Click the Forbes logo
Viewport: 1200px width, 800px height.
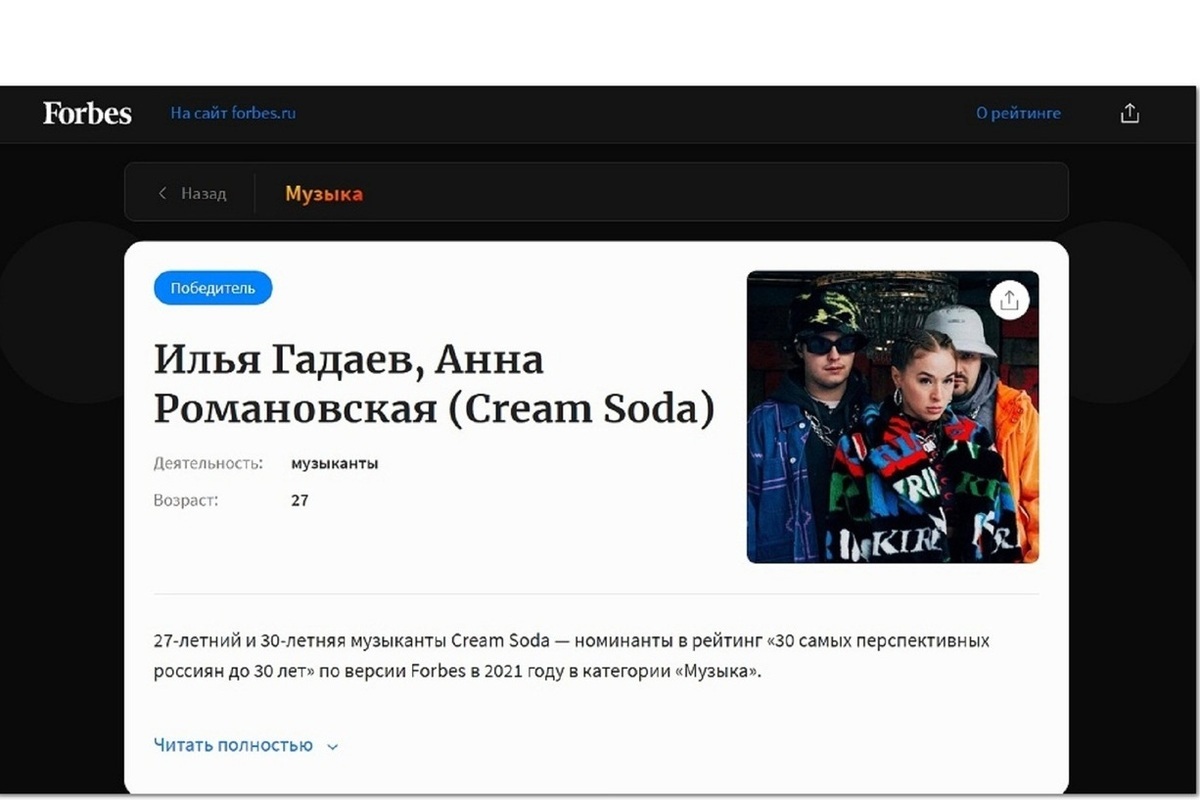point(87,113)
